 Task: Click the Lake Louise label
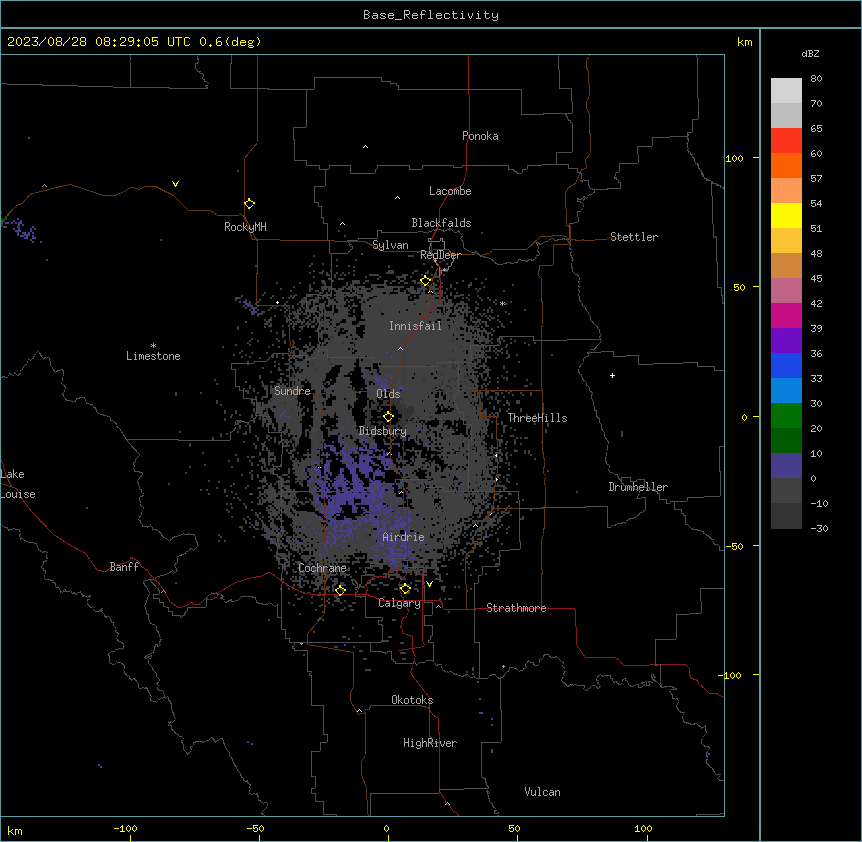(18, 484)
